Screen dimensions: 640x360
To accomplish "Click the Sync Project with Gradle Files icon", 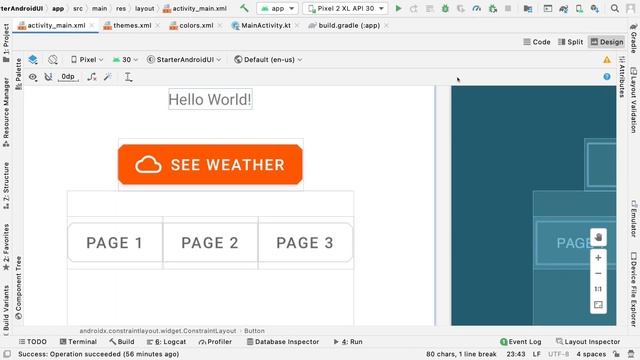I will (x=564, y=8).
